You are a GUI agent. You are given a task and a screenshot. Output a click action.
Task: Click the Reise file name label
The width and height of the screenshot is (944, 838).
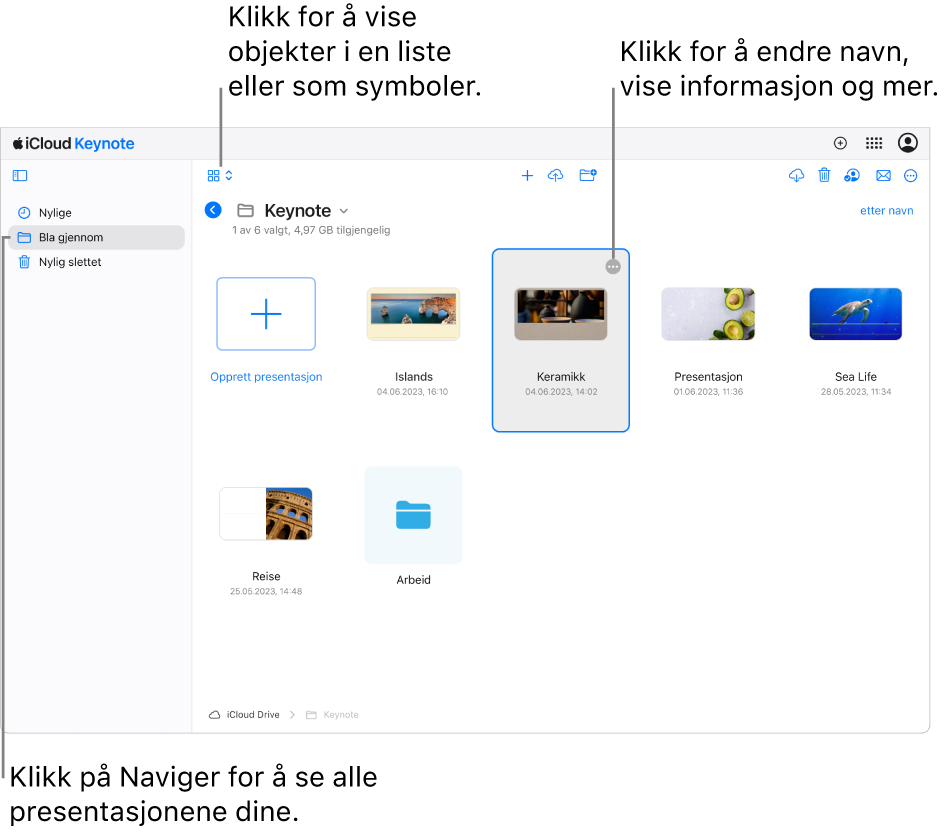[266, 576]
